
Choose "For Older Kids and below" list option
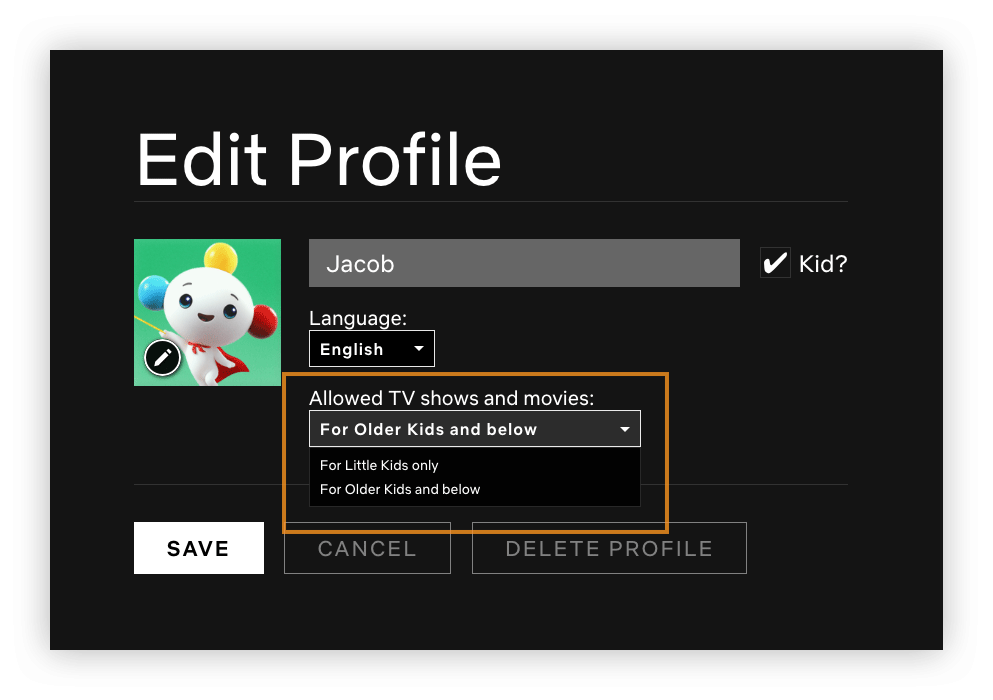(x=400, y=489)
